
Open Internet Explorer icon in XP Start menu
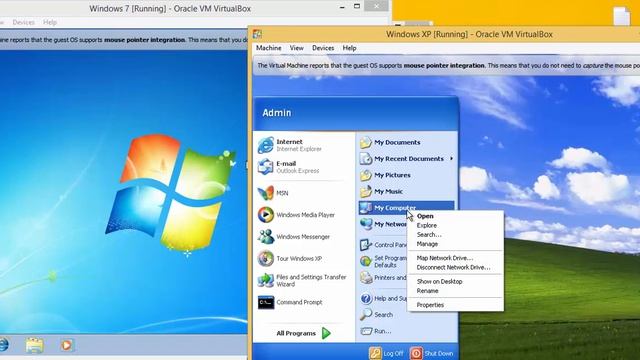(x=266, y=145)
